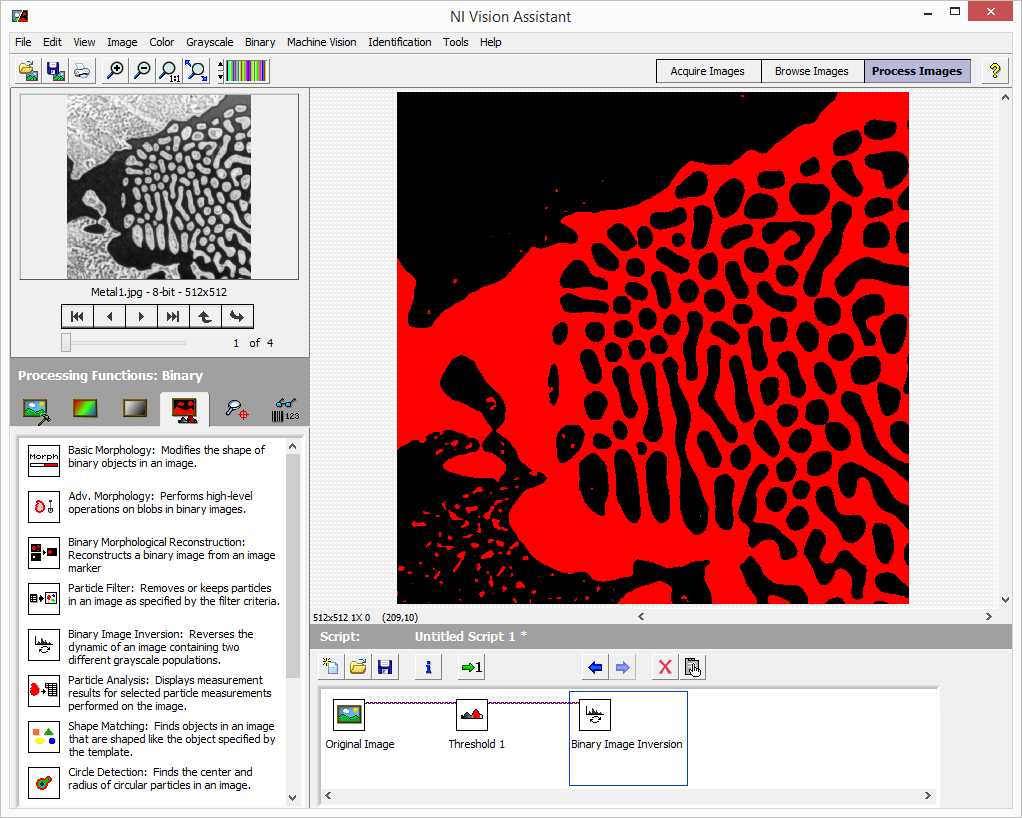This screenshot has height=818, width=1022.
Task: Delete the selected step with red X
Action: (x=665, y=667)
